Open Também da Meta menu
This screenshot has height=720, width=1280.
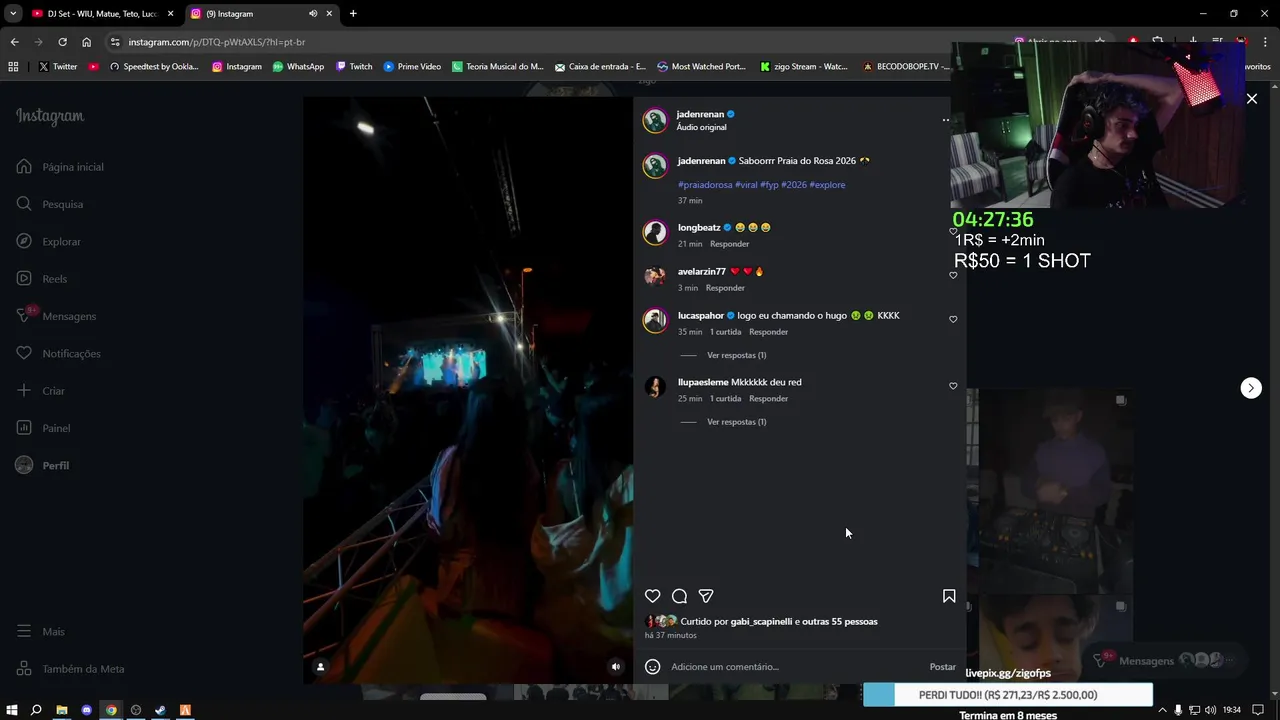(x=70, y=669)
